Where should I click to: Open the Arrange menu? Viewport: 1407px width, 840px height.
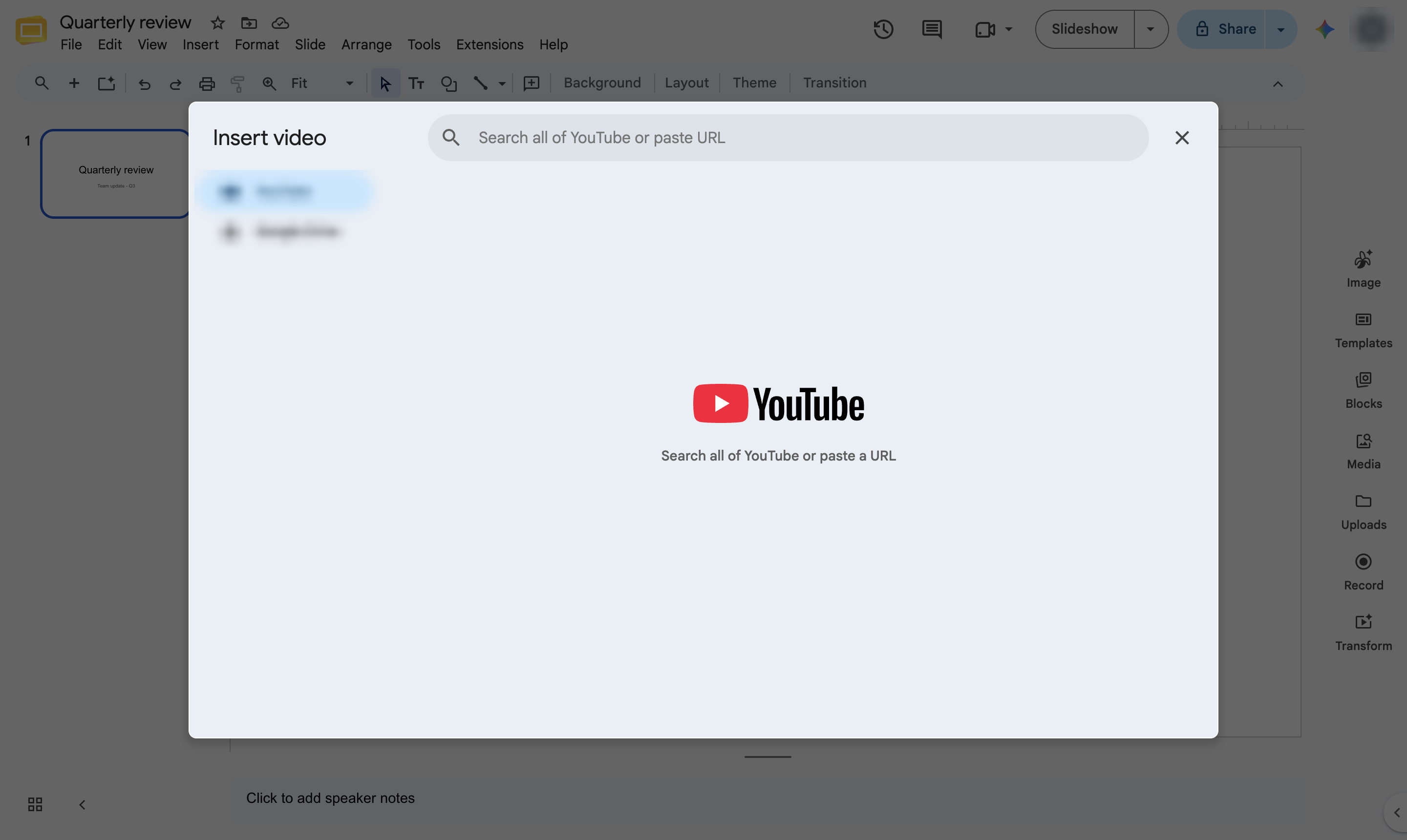point(366,45)
